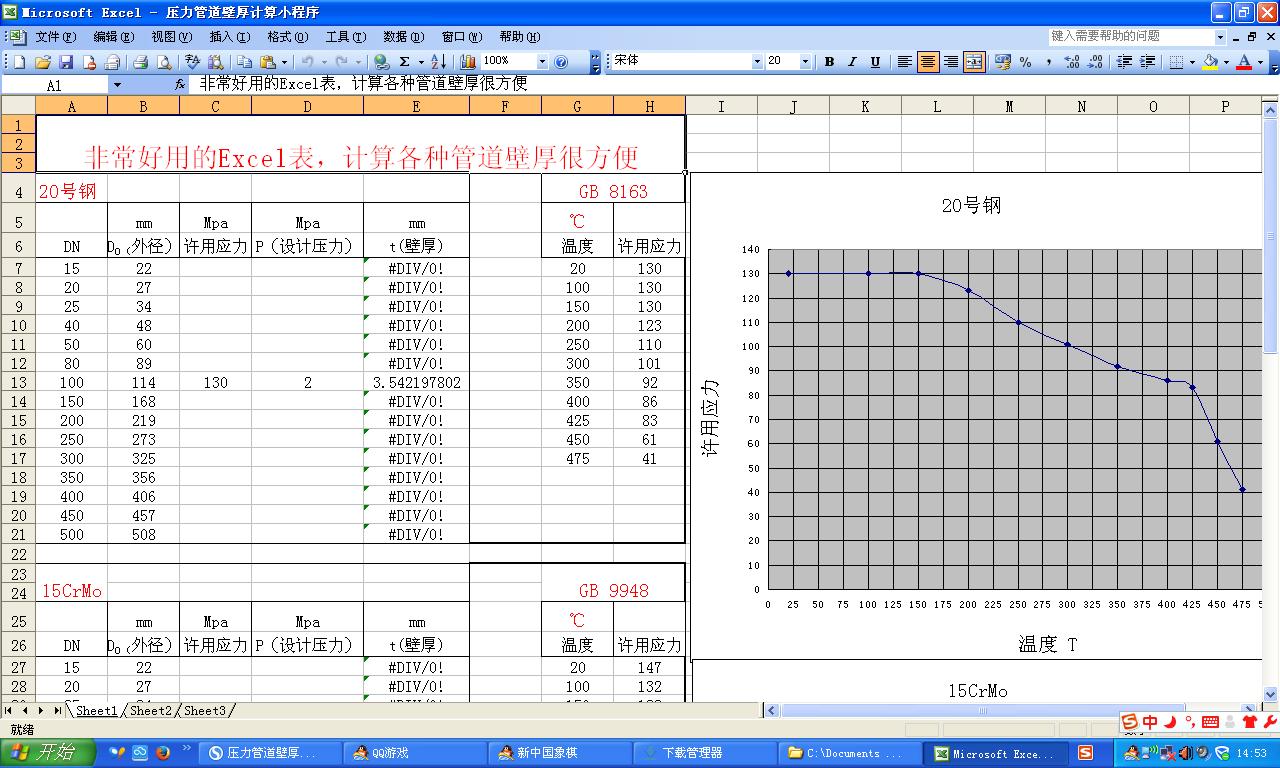The image size is (1280, 768).
Task: Select the cell containing 3.542197802
Action: click(x=417, y=383)
